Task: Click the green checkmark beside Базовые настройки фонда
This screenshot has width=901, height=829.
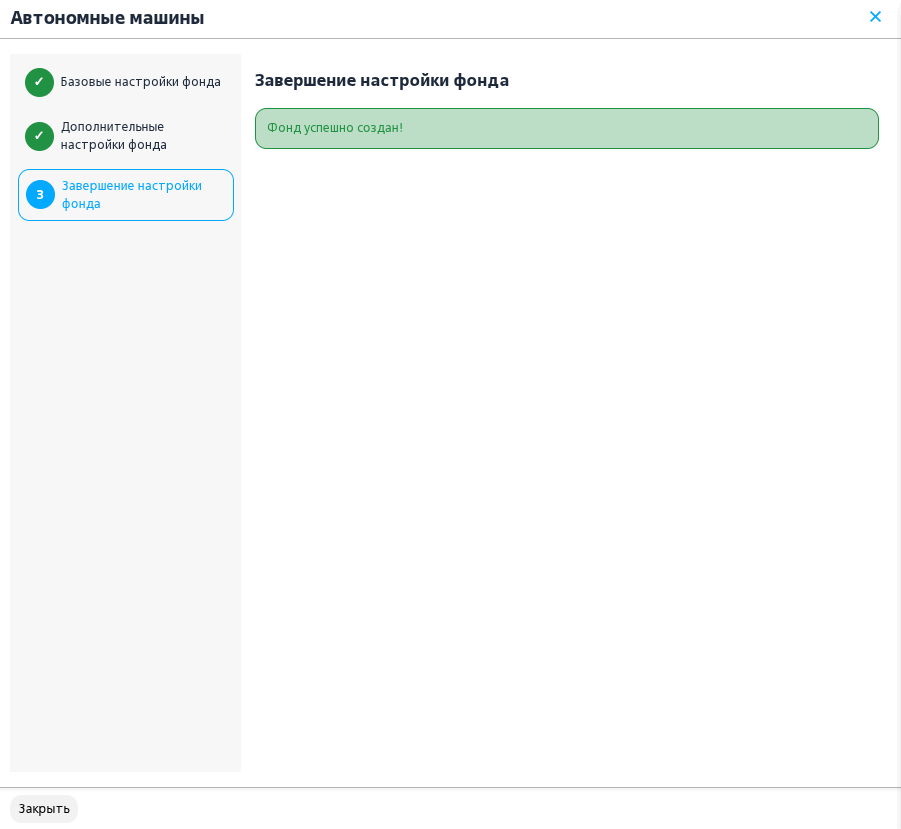Action: [40, 82]
